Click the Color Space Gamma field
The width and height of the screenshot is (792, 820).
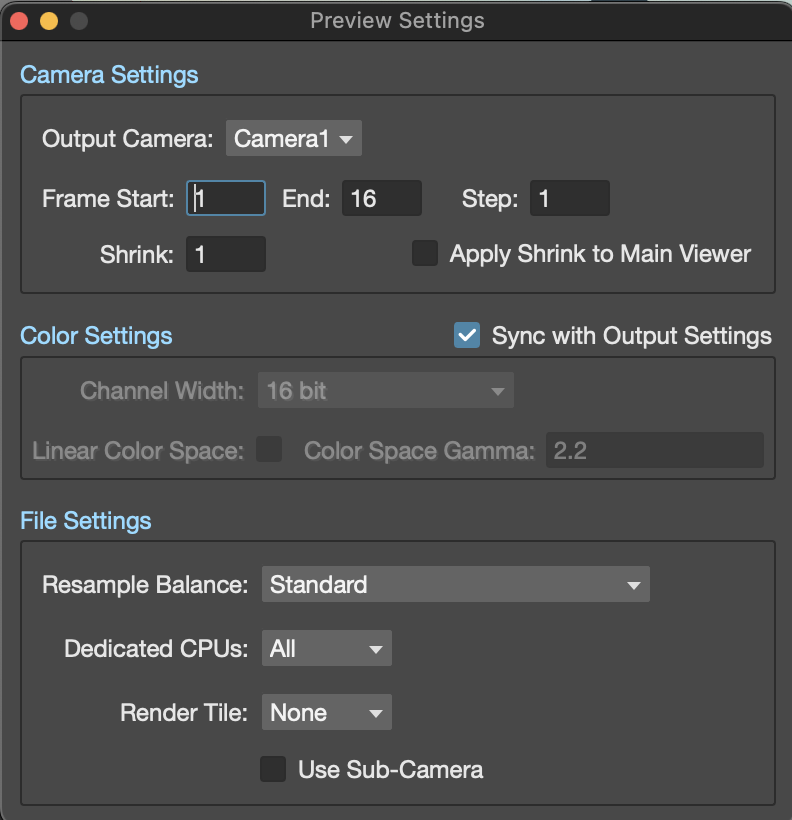654,450
